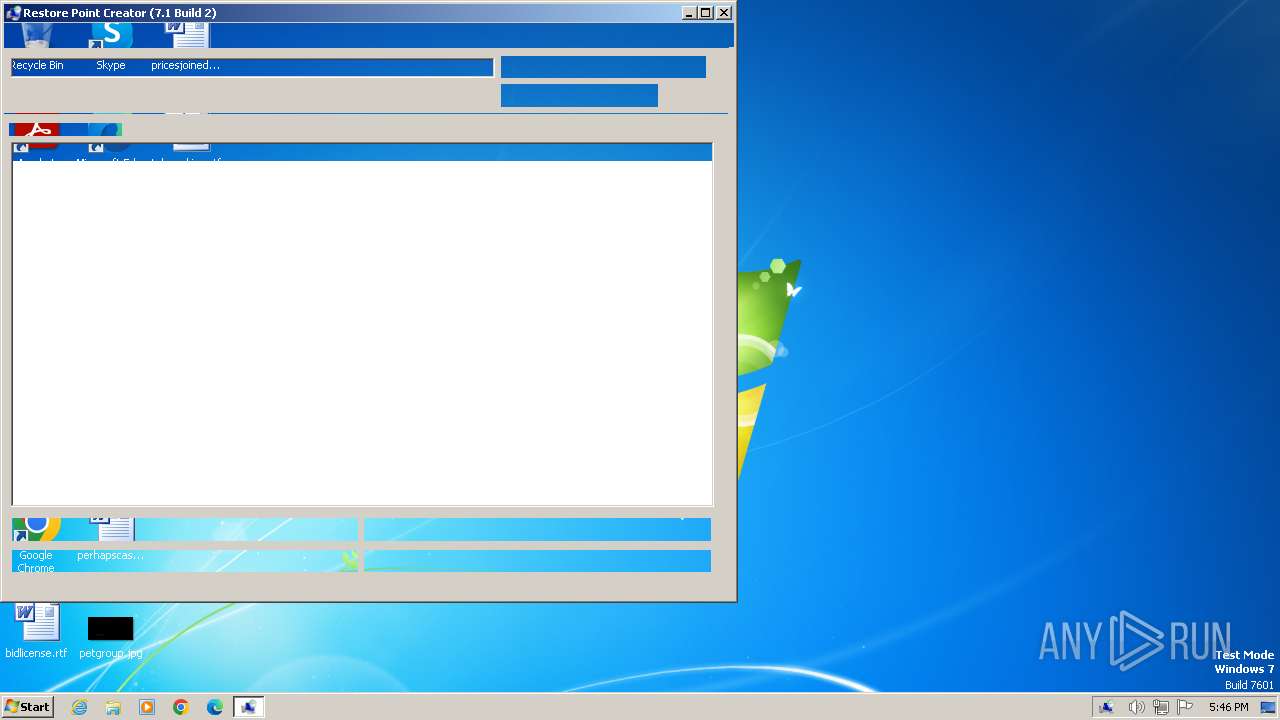Open the network connection tray icon

[x=1161, y=707]
